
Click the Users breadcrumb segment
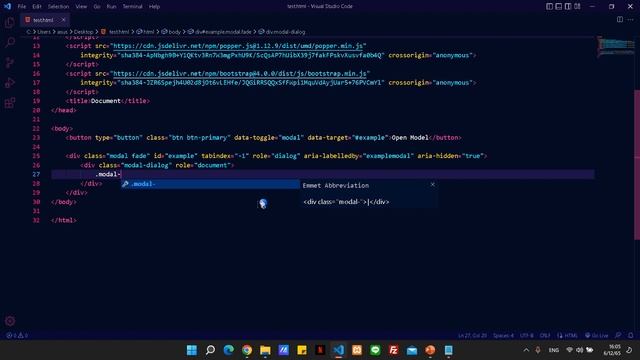click(x=44, y=32)
